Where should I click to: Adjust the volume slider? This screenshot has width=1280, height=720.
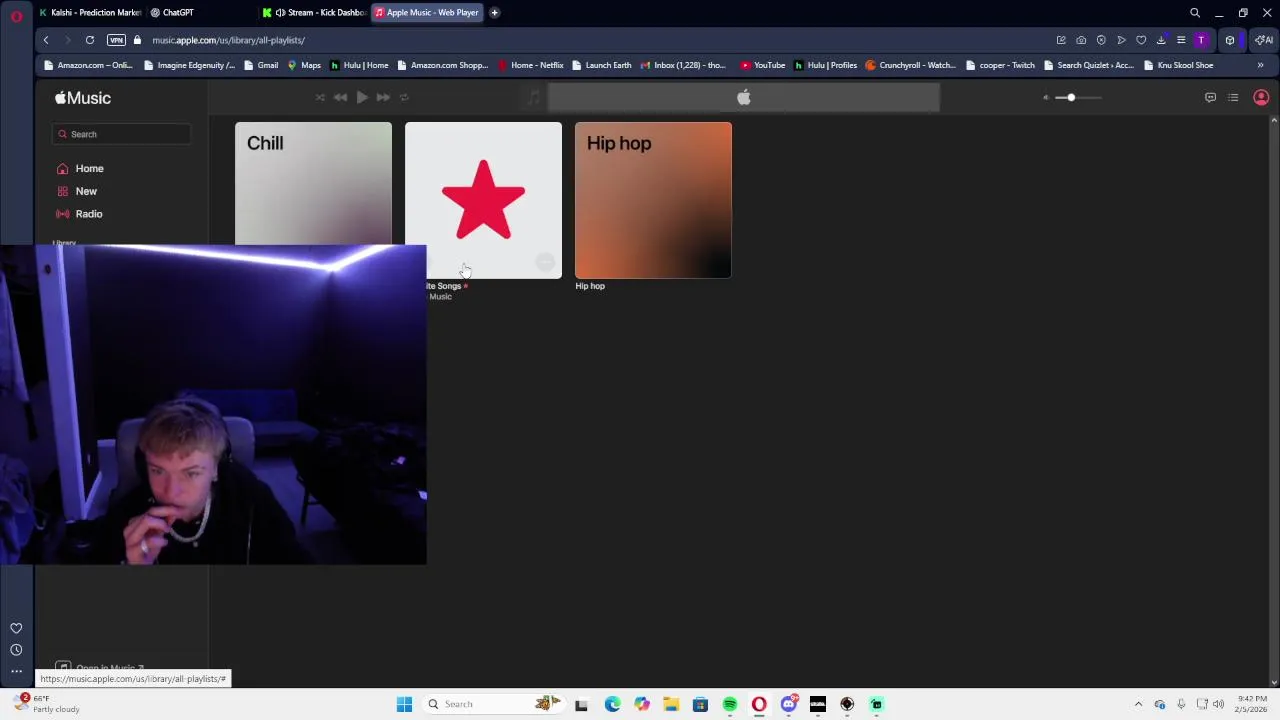tap(1078, 97)
